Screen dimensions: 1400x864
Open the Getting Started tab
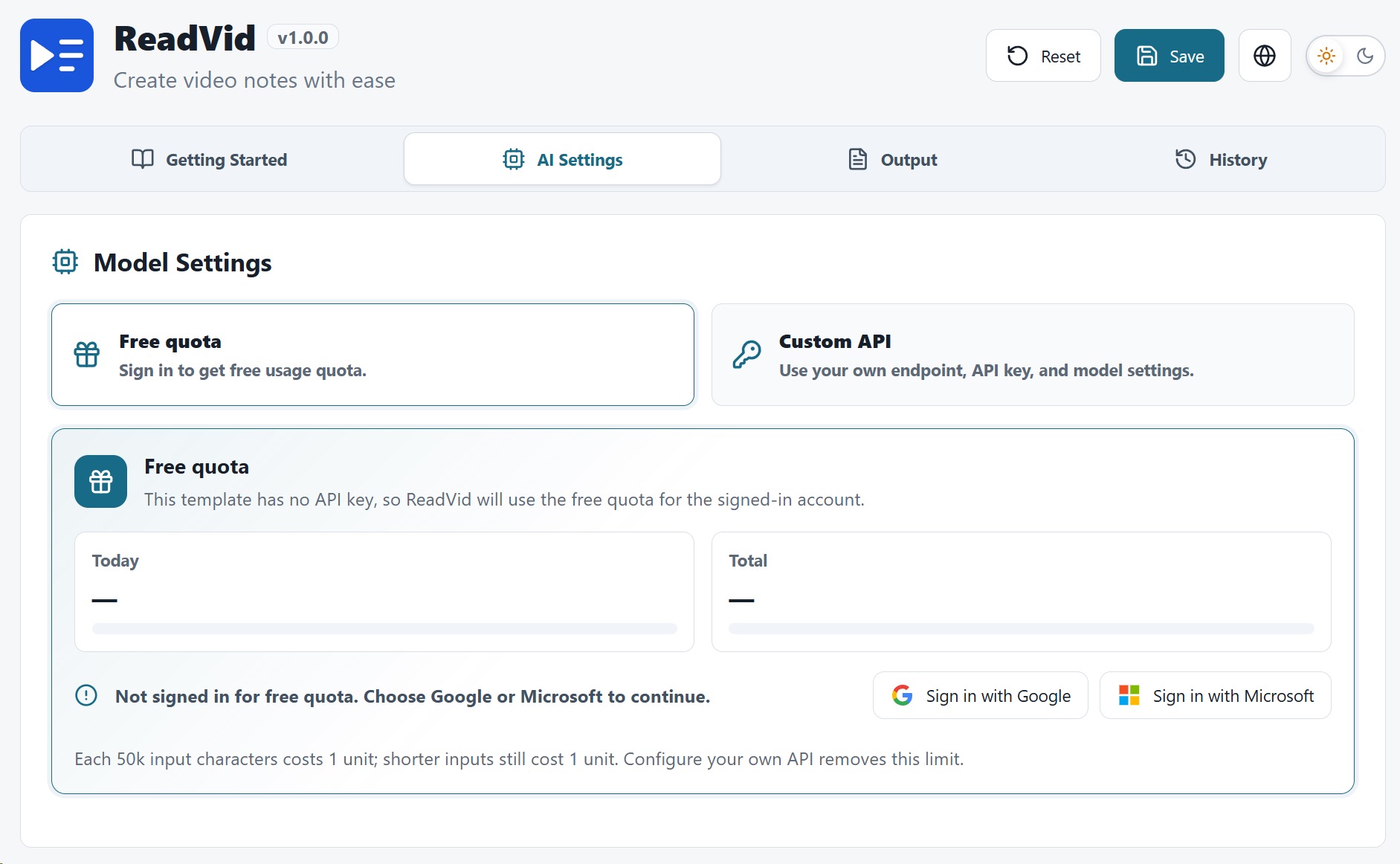209,159
